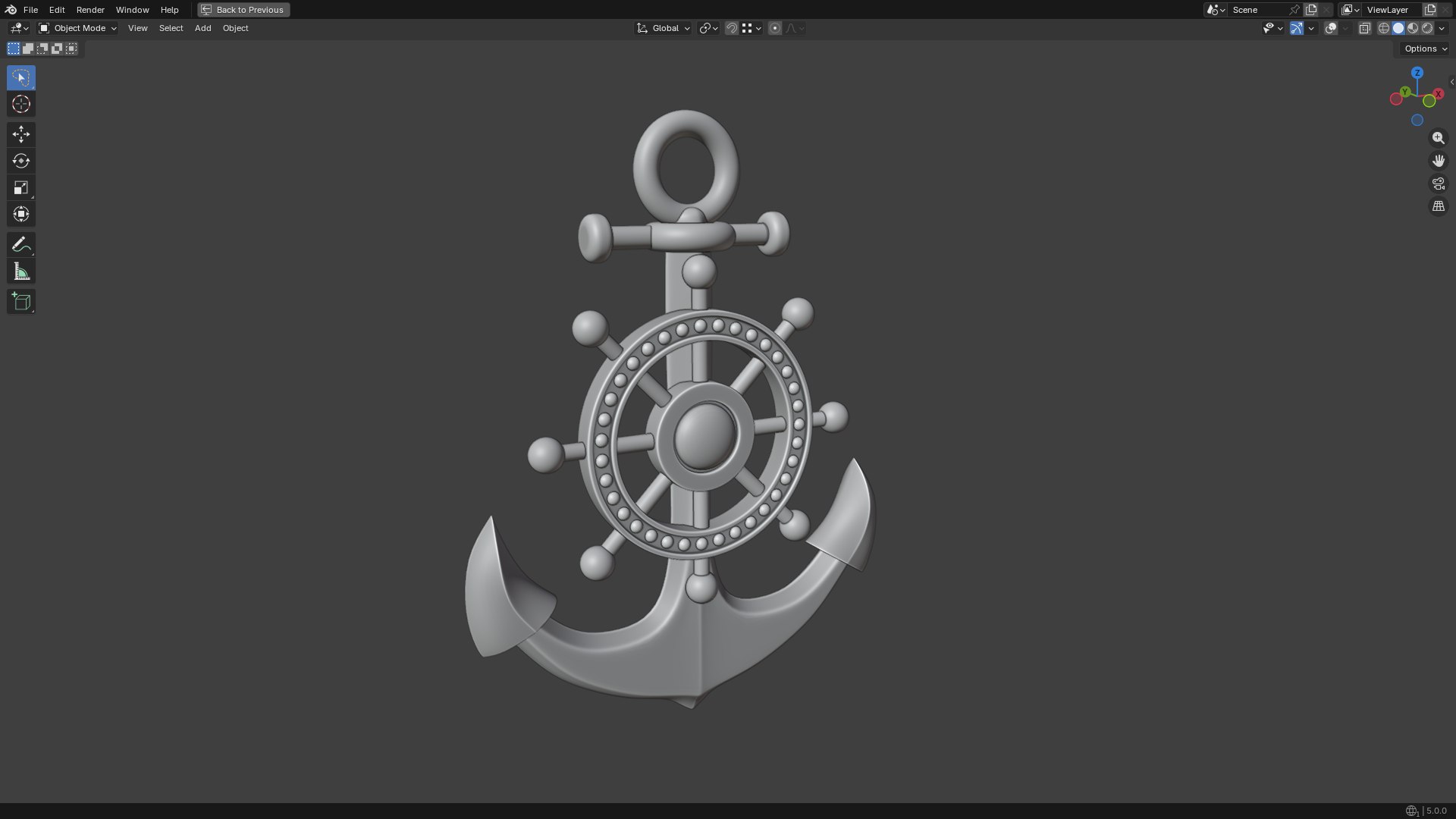Open the Object menu in header
The width and height of the screenshot is (1456, 819).
tap(235, 28)
